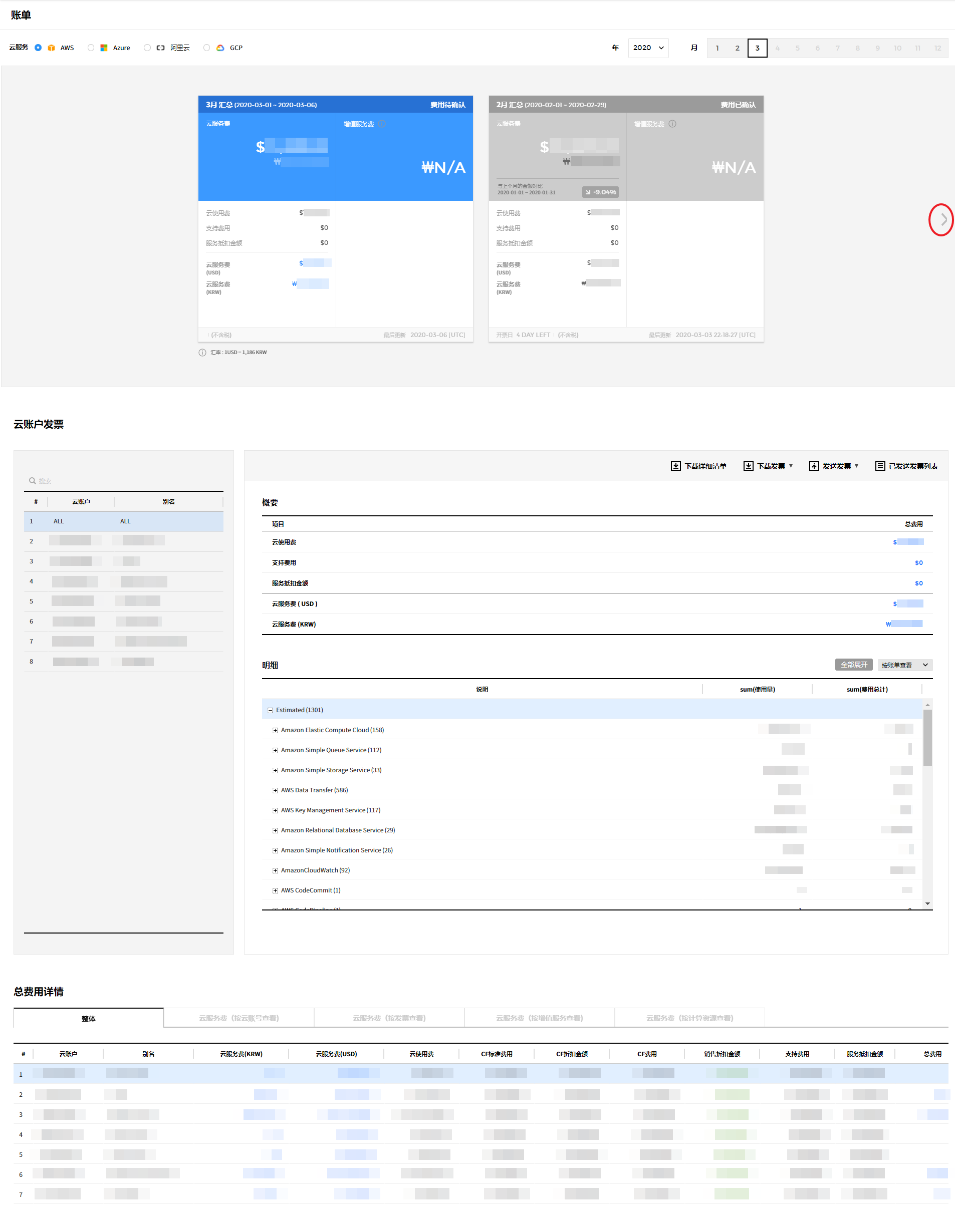Viewport: 955px width, 1232px height.
Task: Click info icon next to value-added service fee
Action: tap(382, 124)
